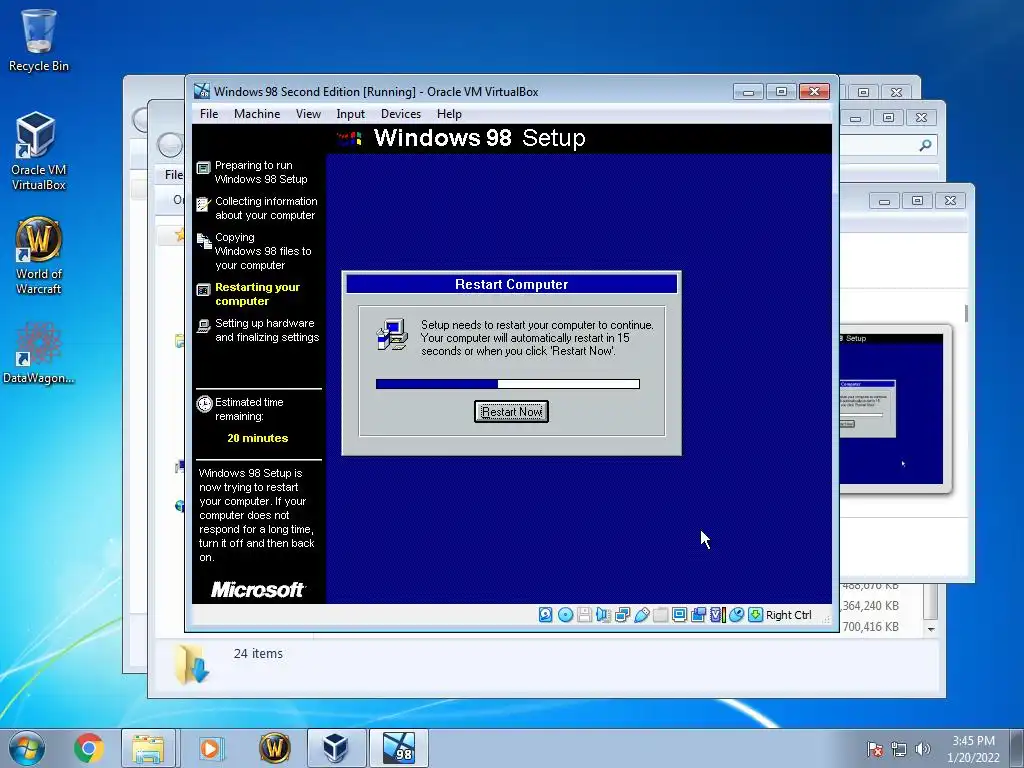Click the Right Ctrl host key label
Screen dimensions: 1024x768
coord(788,615)
